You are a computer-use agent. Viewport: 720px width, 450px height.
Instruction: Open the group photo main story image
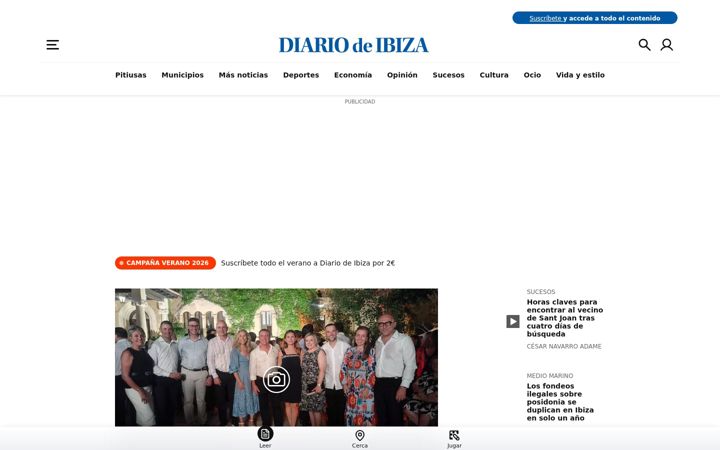click(x=276, y=357)
